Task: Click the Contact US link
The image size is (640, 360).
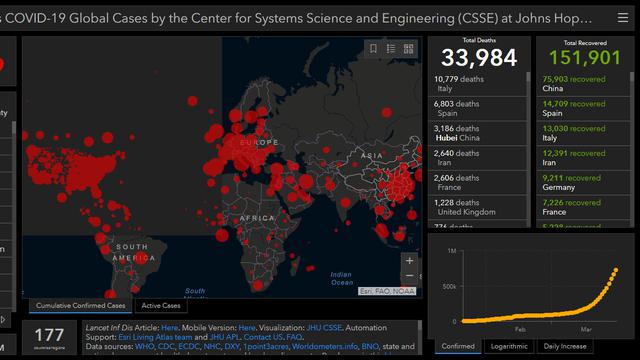Action: [x=263, y=337]
